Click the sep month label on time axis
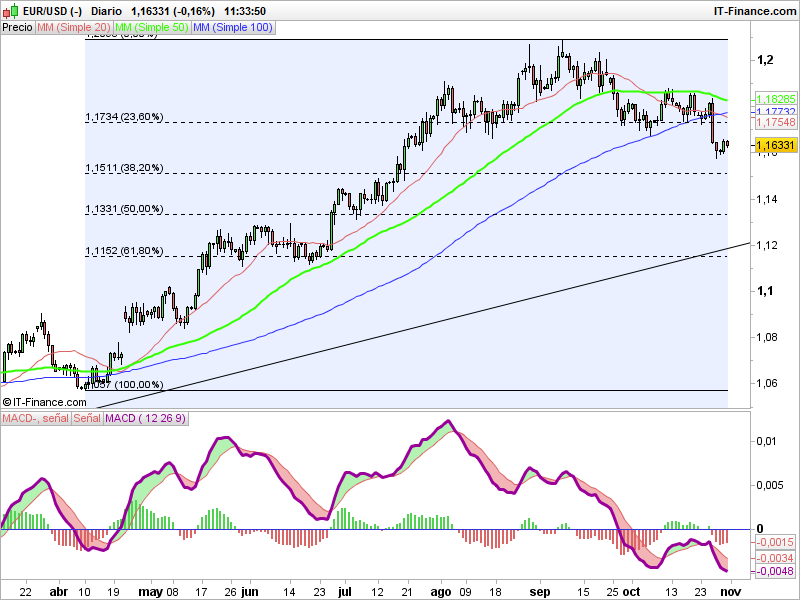This screenshot has width=800, height=600. point(540,592)
